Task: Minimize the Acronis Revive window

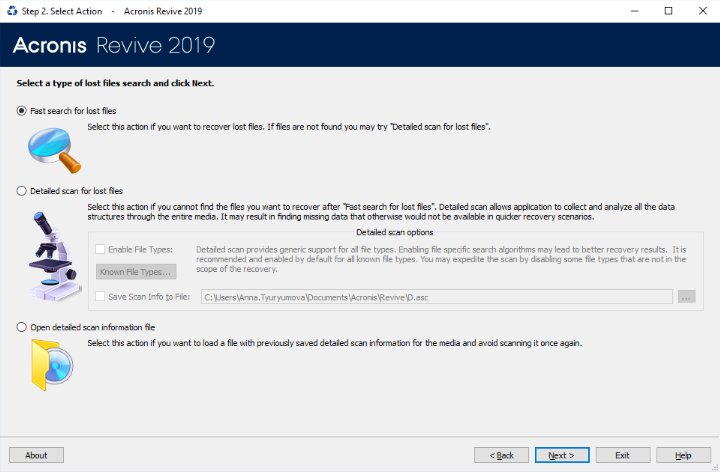Action: pos(635,11)
